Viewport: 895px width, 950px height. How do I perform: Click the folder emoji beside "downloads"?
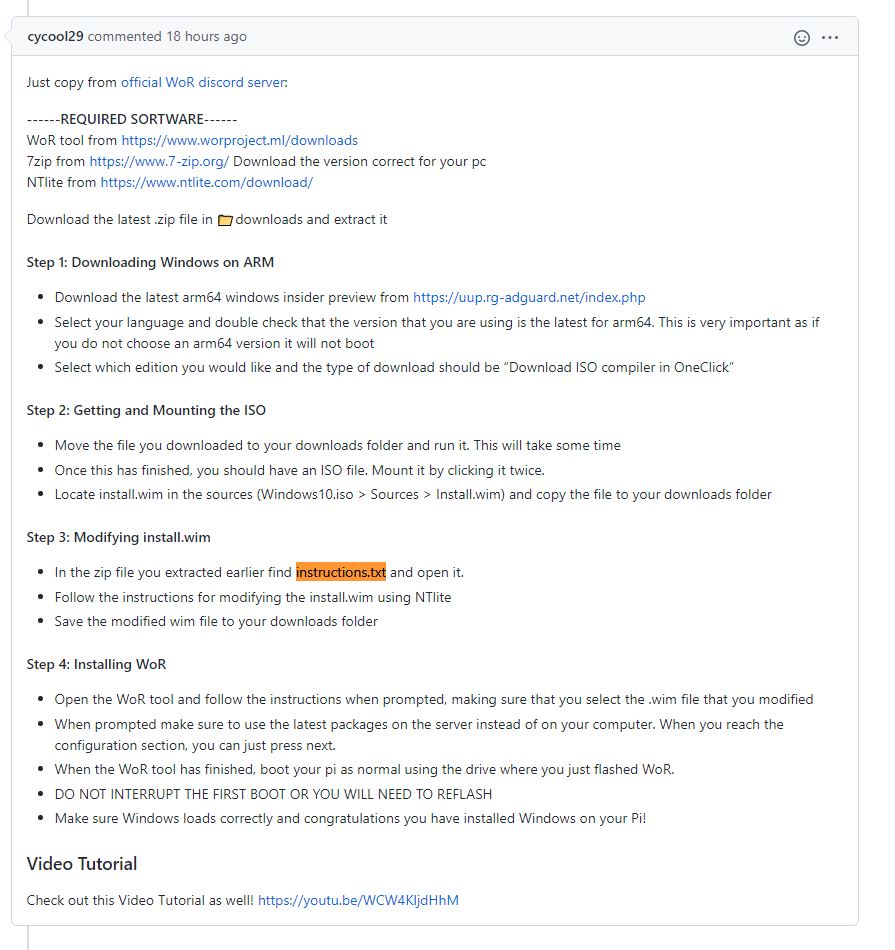click(225, 219)
